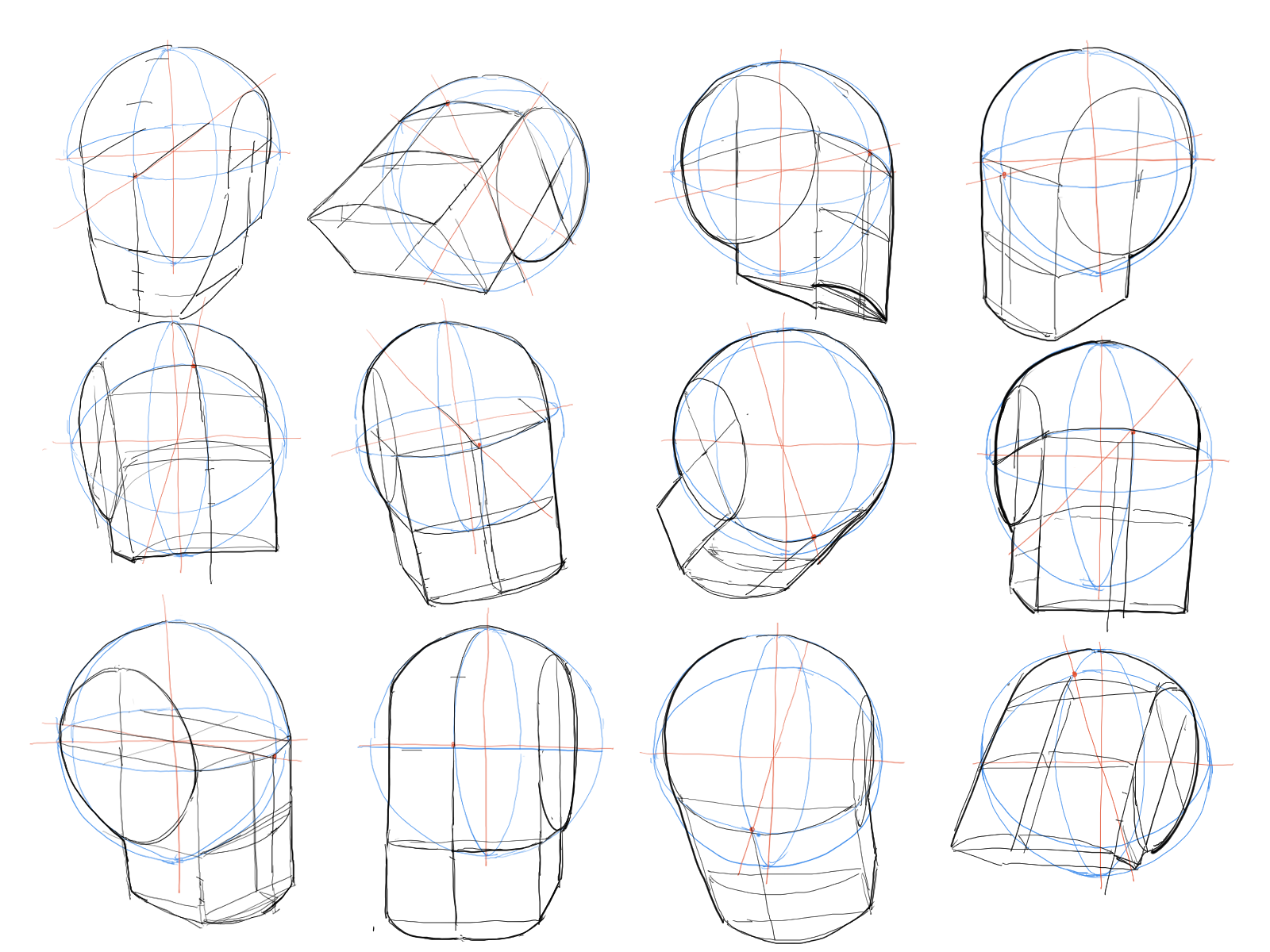The height and width of the screenshot is (952, 1270).
Task: Click the red chin dot on the upward-looking head
Action: click(x=814, y=537)
